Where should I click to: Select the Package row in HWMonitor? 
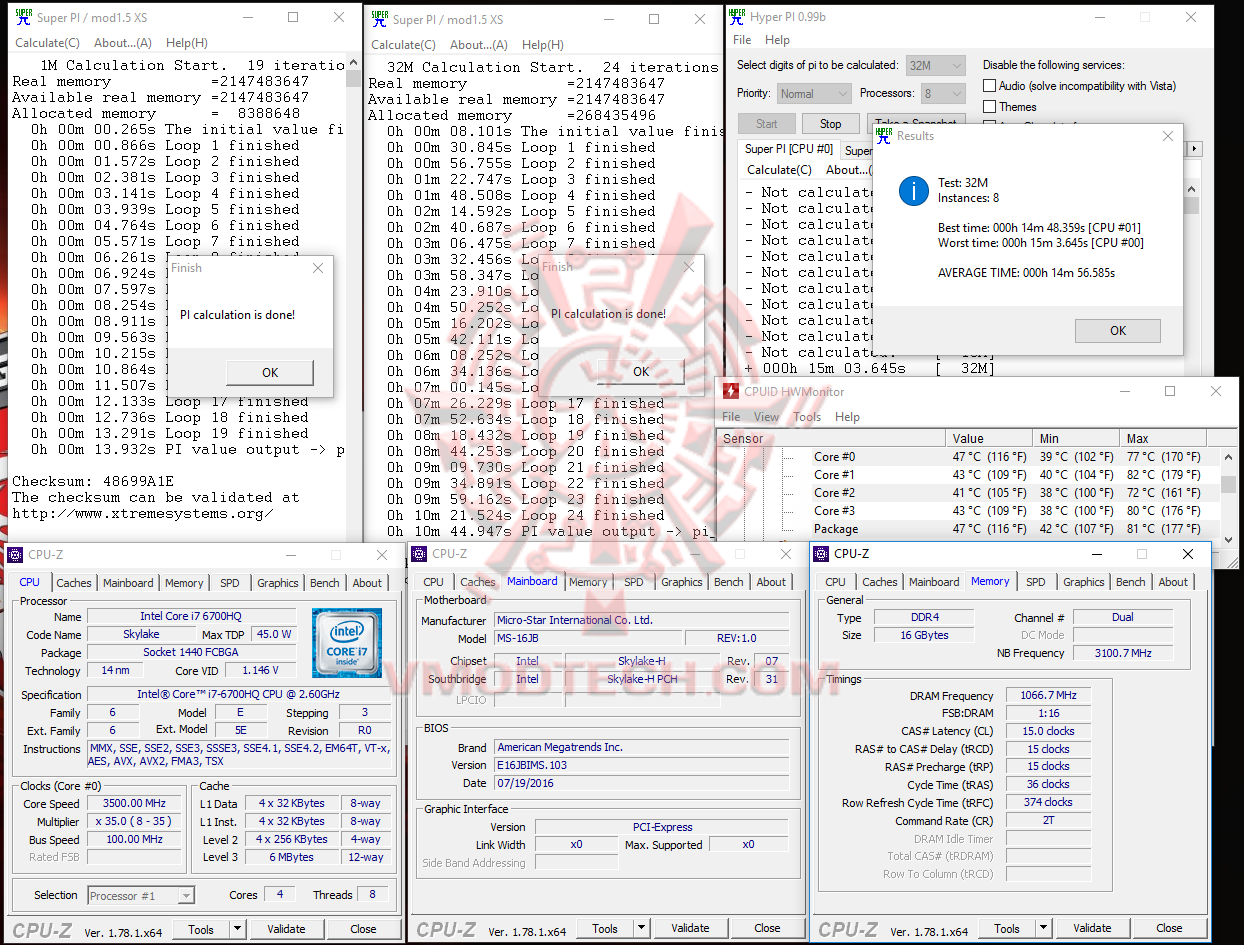coord(968,529)
